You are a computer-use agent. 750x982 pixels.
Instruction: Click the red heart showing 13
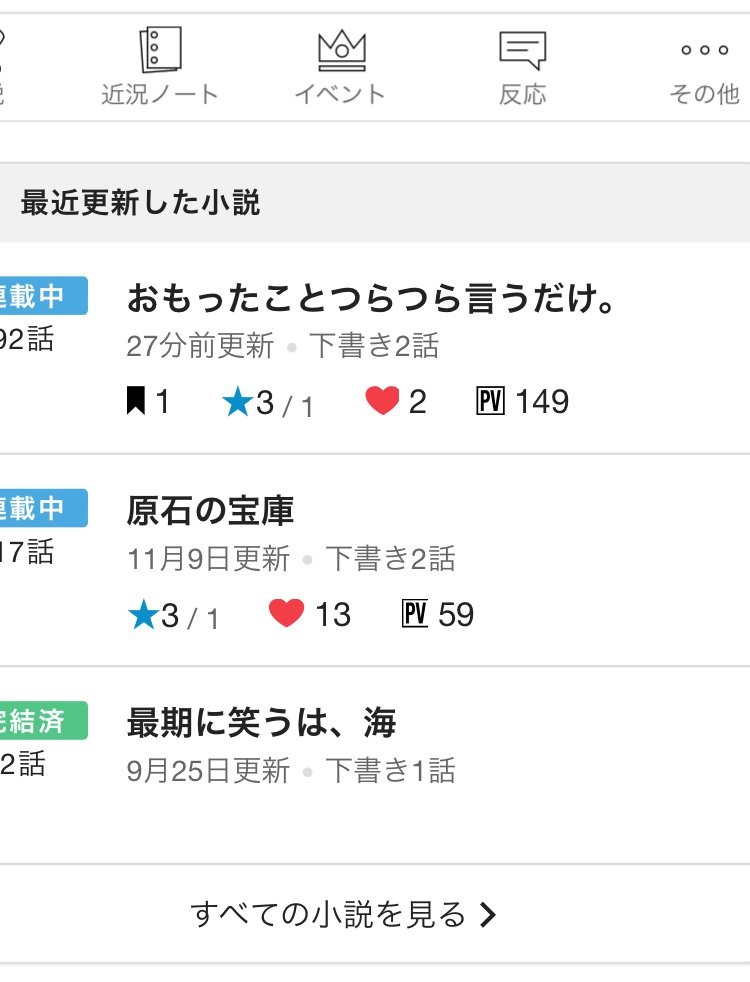pyautogui.click(x=286, y=614)
